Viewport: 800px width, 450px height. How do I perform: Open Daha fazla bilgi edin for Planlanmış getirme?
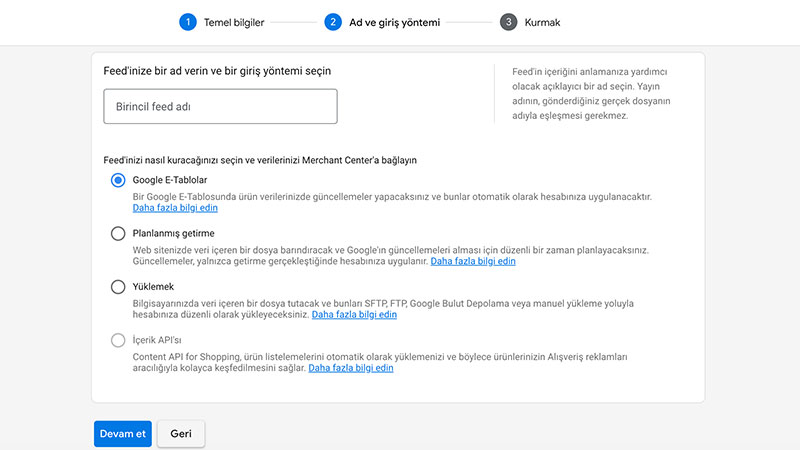pyautogui.click(x=473, y=261)
